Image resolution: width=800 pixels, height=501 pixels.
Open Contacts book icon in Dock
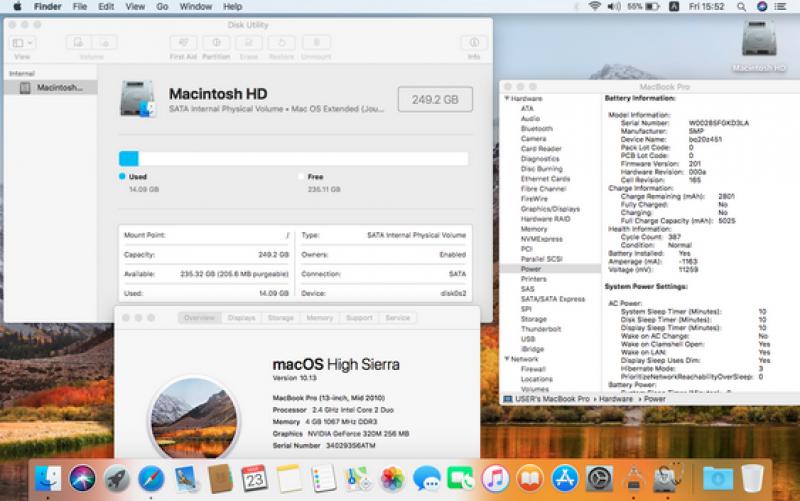click(220, 479)
